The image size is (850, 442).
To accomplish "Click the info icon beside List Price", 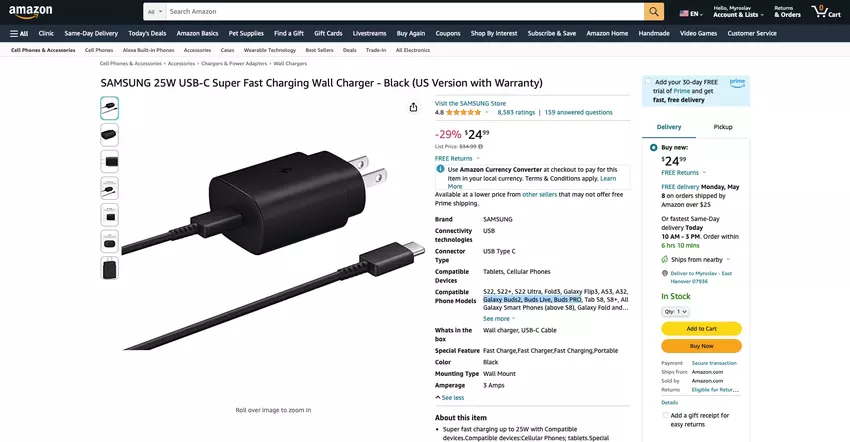I will click(x=480, y=146).
